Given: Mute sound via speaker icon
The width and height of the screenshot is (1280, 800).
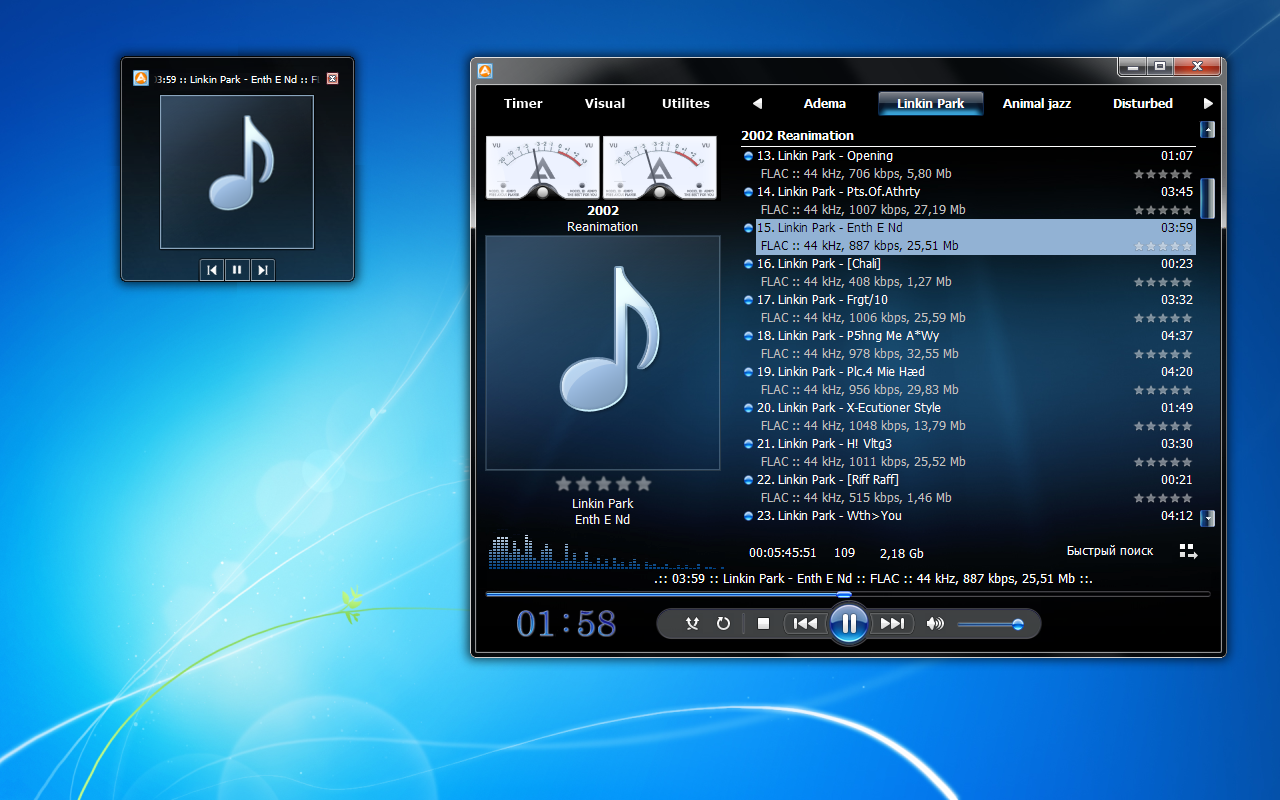Looking at the screenshot, I should tap(935, 624).
